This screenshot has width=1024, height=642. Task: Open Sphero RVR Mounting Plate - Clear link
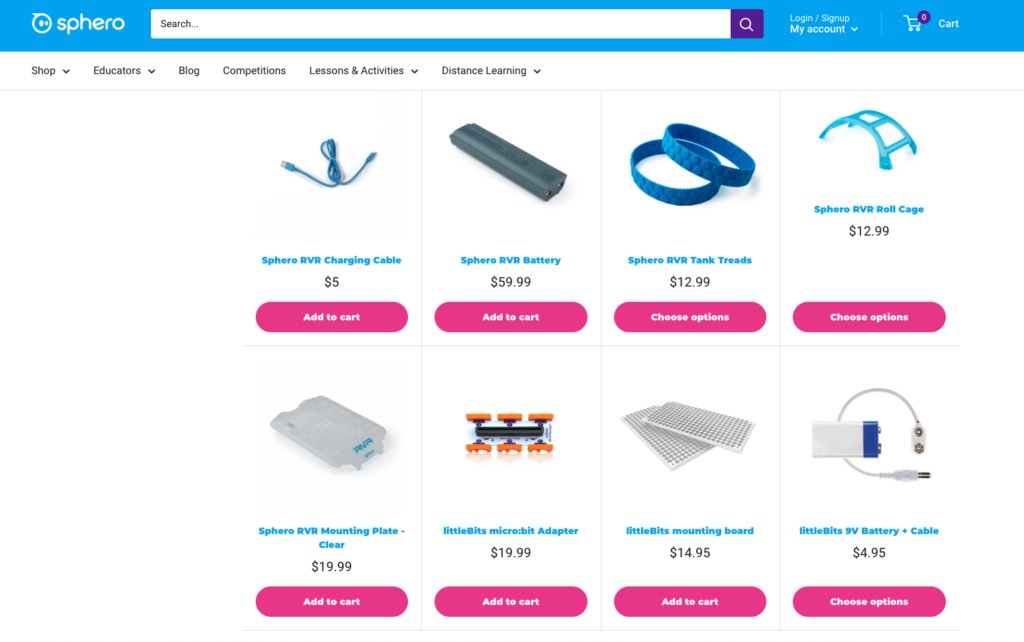tap(331, 538)
